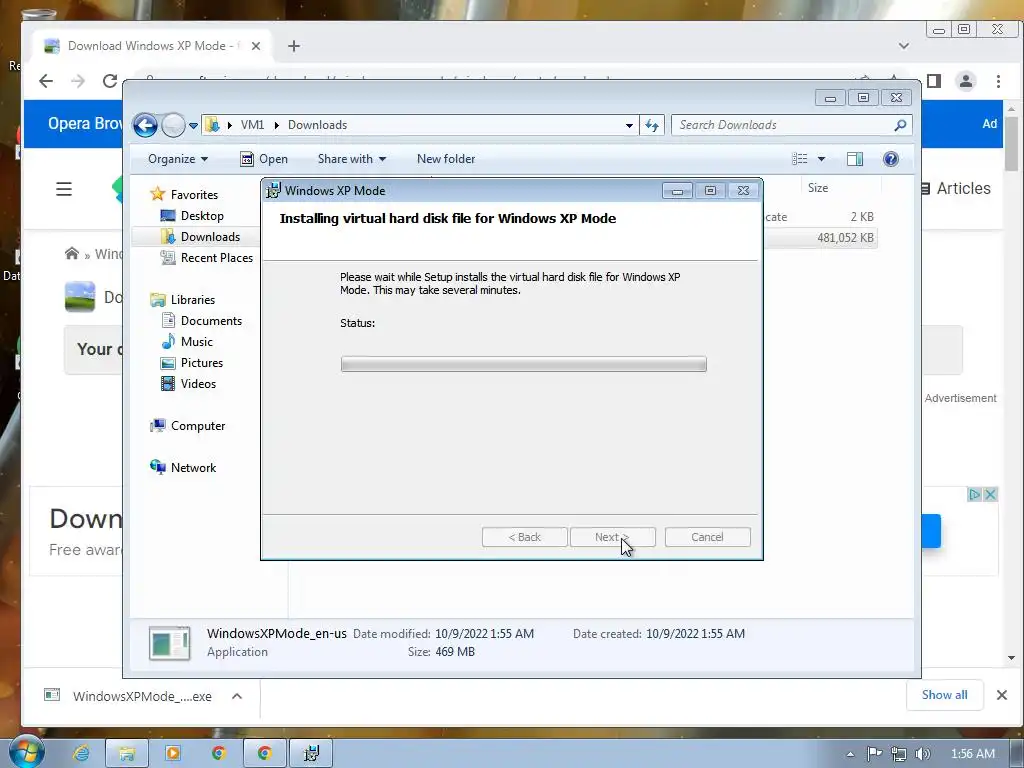1024x768 pixels.
Task: Click the refresh icon in Explorer address bar
Action: tap(652, 125)
